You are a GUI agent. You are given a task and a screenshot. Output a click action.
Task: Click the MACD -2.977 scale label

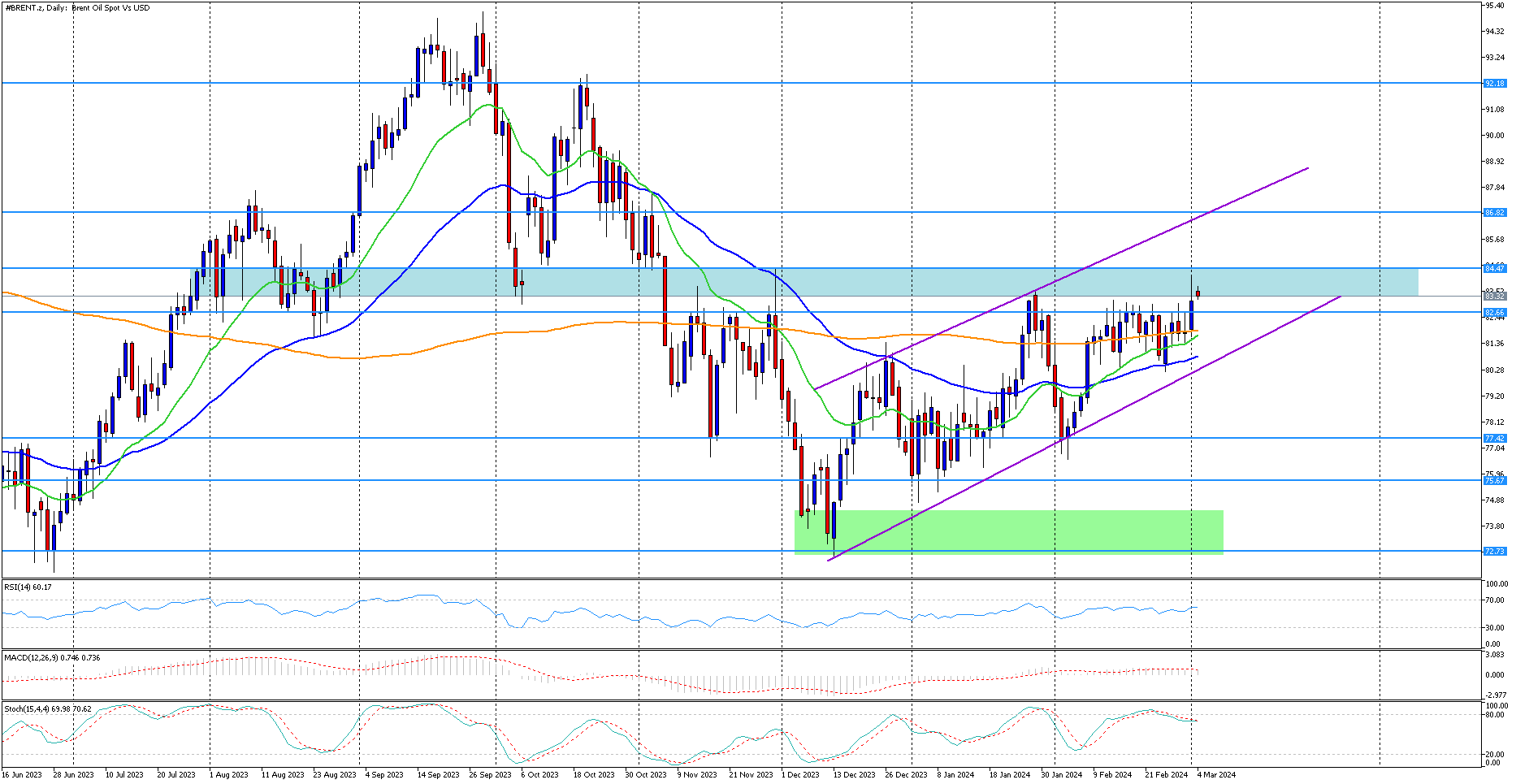coord(1495,695)
